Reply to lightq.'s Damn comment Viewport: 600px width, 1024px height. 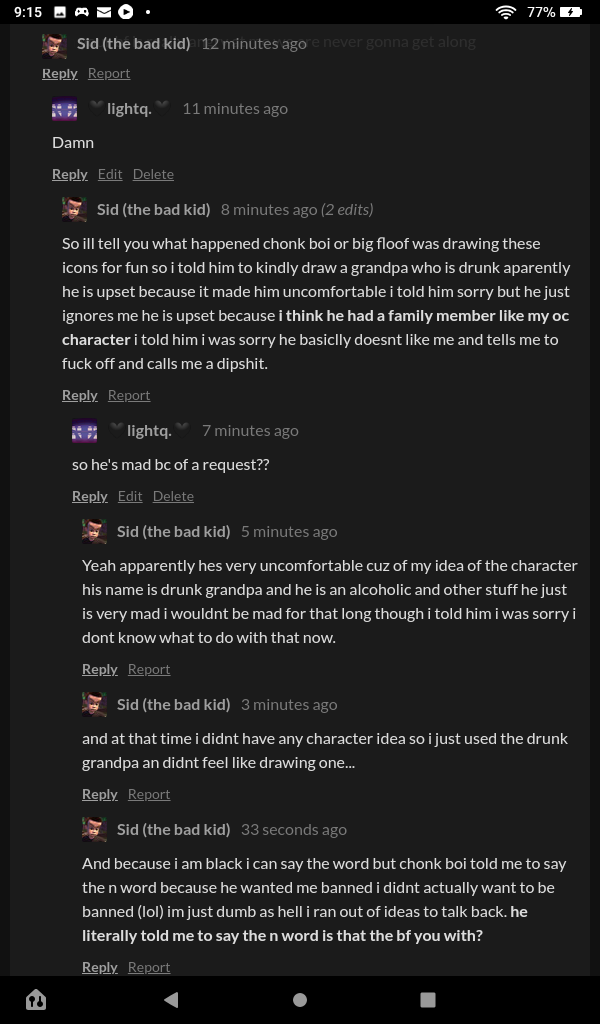69,174
